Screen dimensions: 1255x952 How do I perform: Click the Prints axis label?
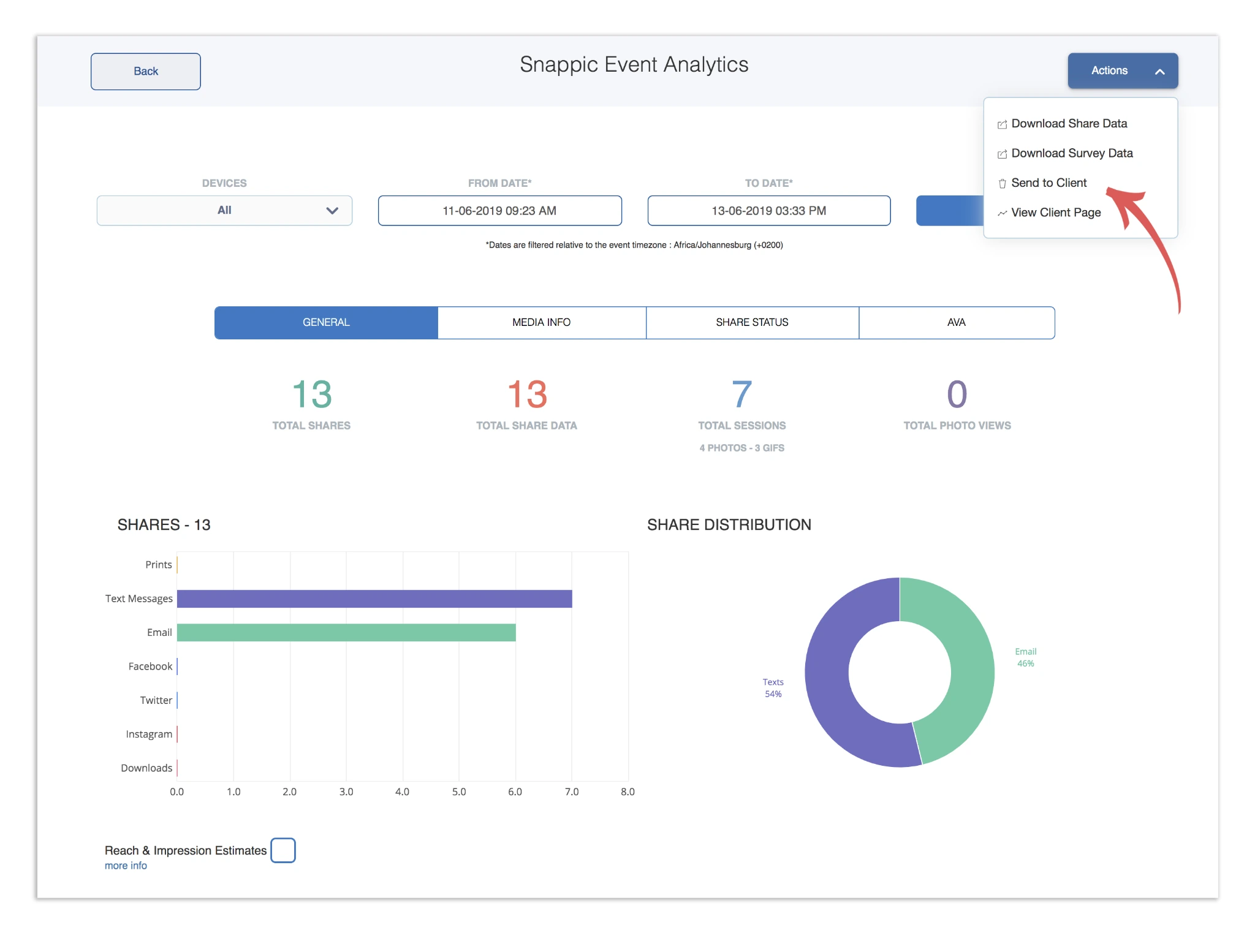point(158,565)
